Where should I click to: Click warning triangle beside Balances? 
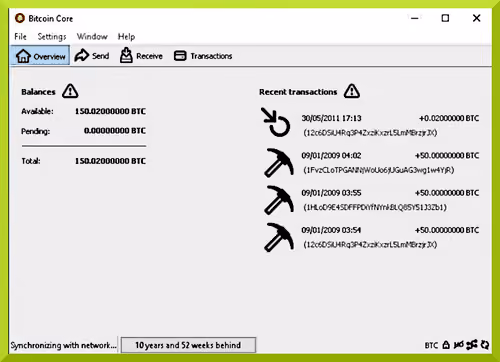point(70,91)
